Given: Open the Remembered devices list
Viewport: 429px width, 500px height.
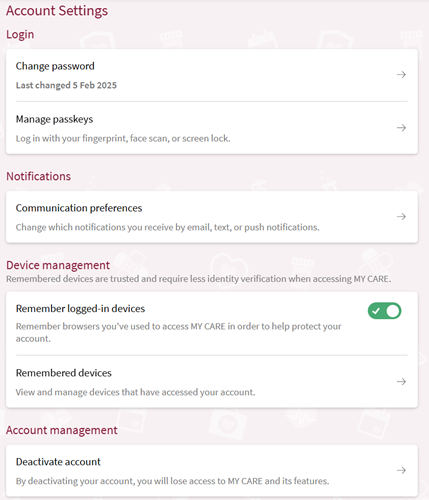Looking at the screenshot, I should point(64,373).
